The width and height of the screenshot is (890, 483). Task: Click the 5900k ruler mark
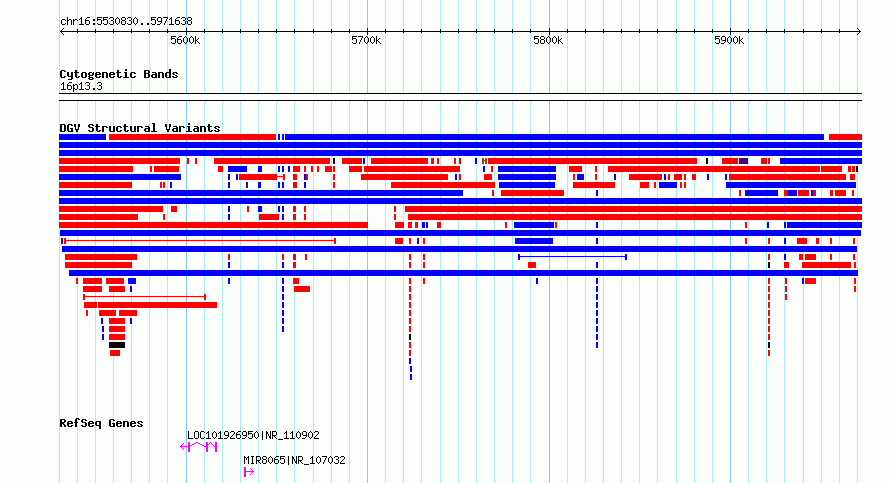click(729, 41)
